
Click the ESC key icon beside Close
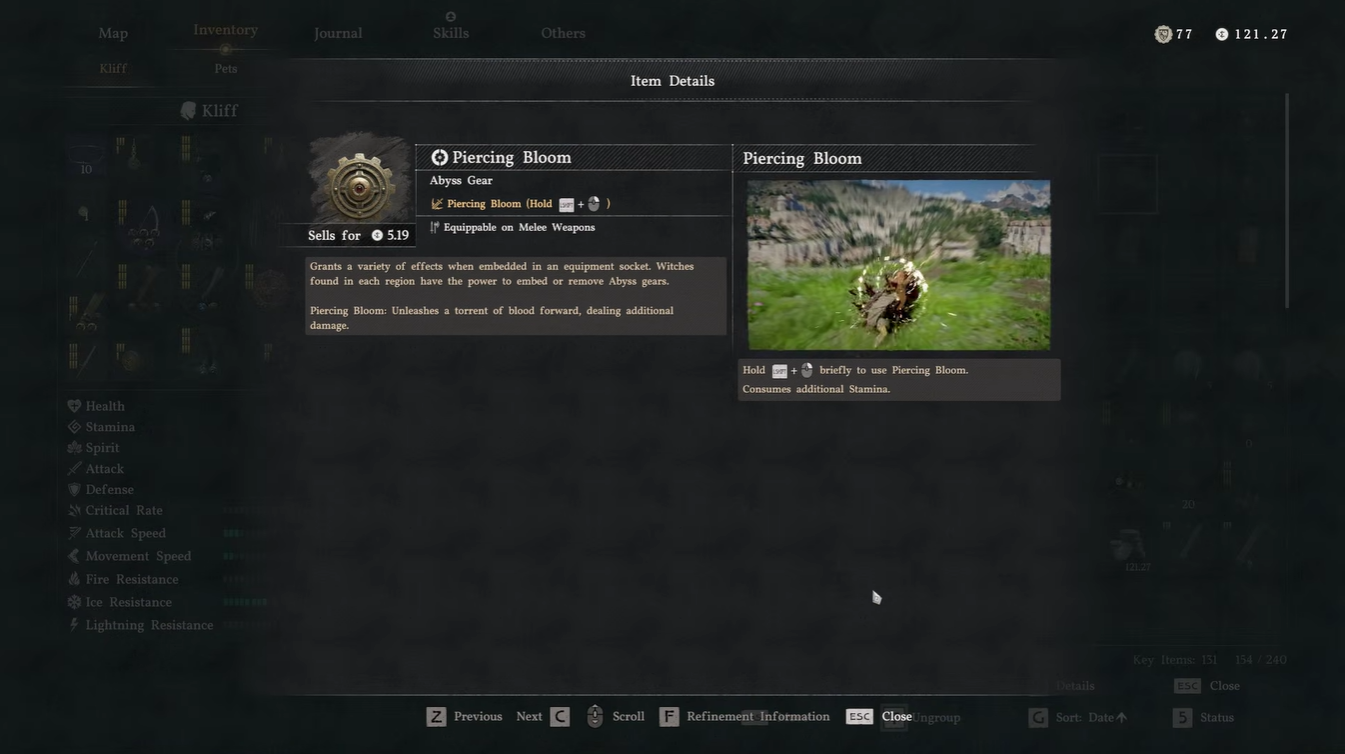(x=860, y=717)
